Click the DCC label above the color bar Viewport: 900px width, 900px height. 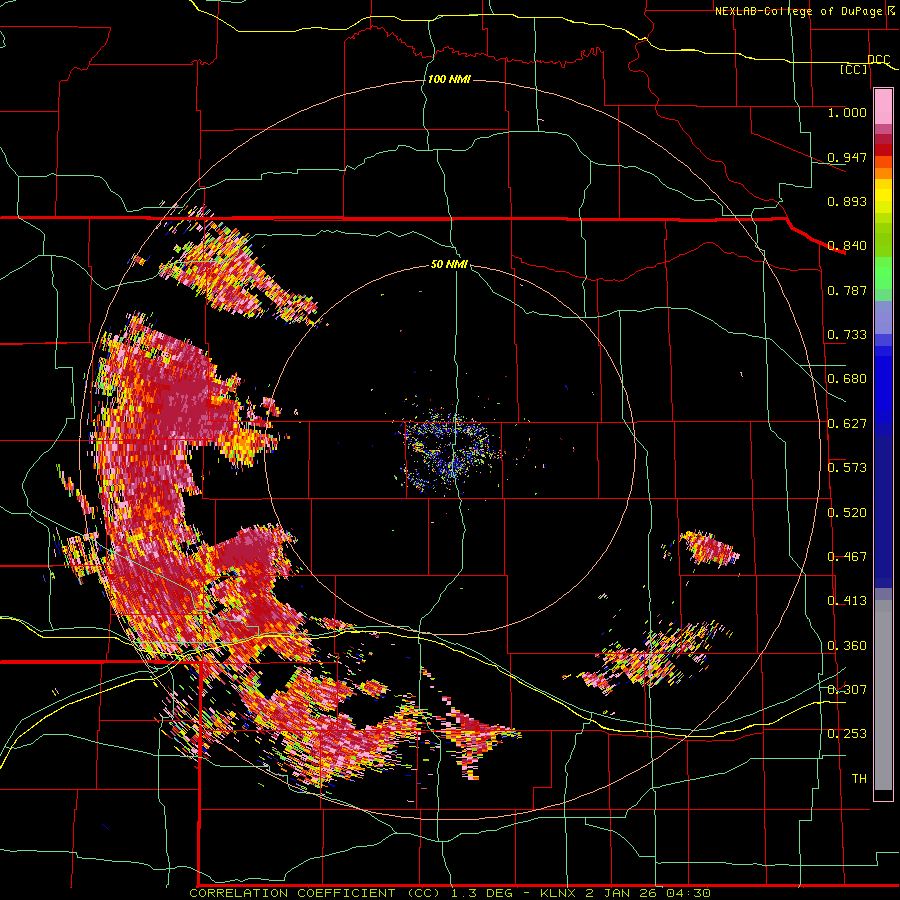[x=878, y=59]
